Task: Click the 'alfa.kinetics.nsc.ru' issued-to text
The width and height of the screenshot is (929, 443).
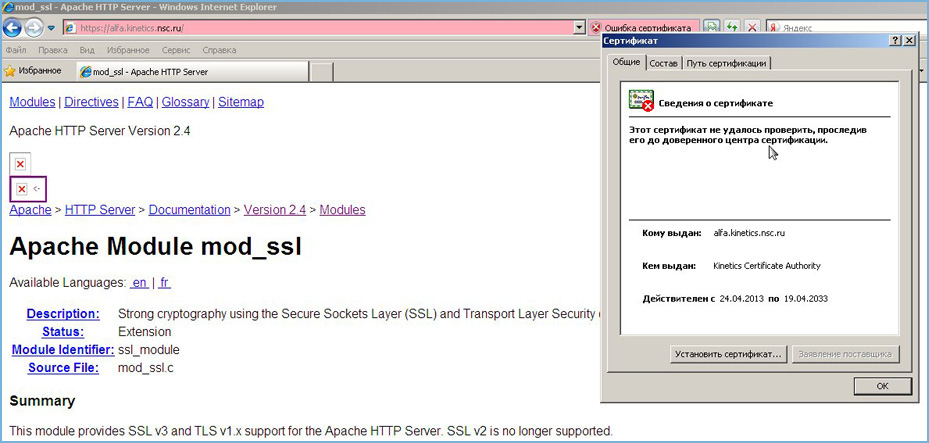Action: coord(749,233)
